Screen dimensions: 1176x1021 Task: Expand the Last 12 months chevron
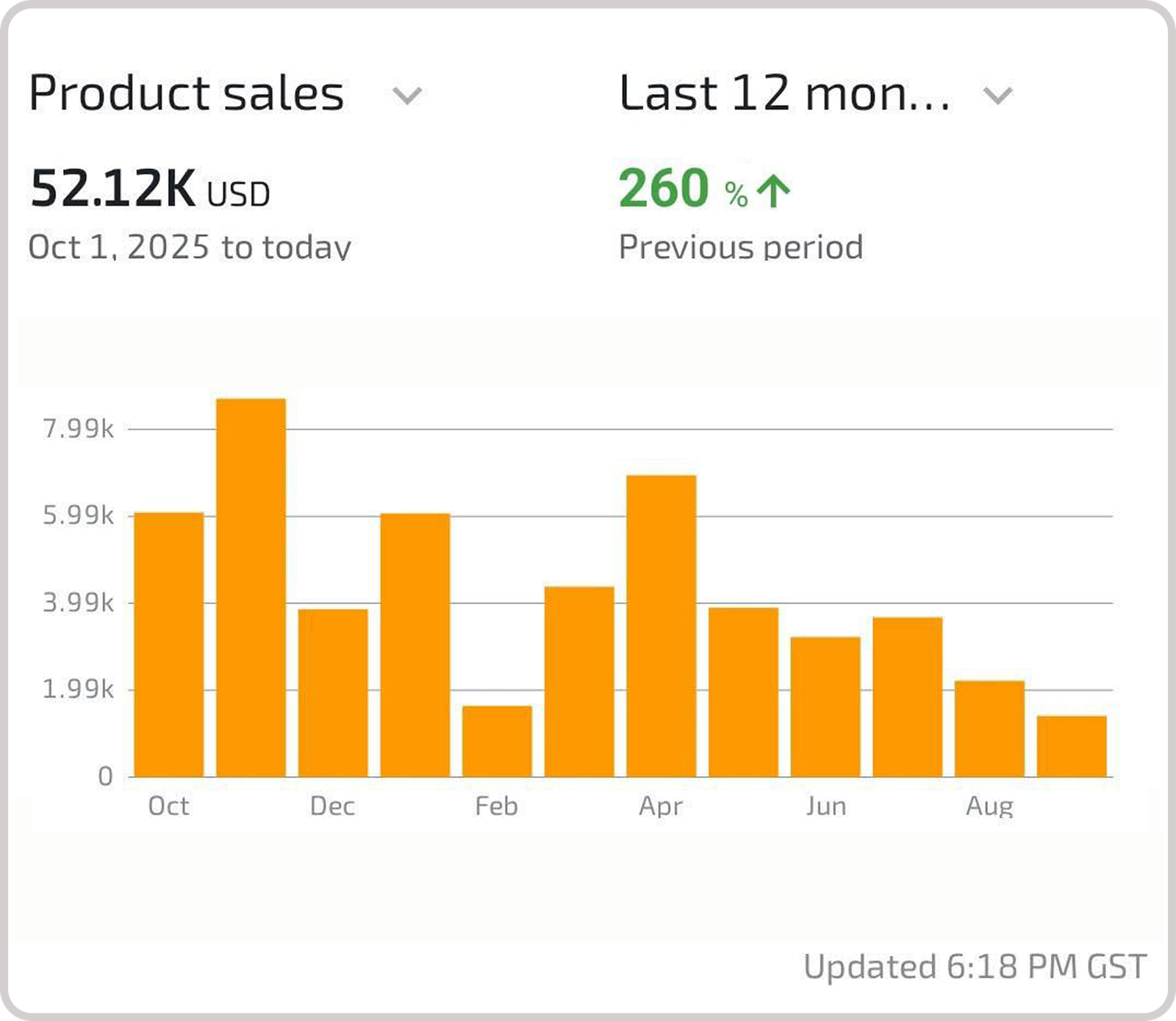(x=997, y=96)
